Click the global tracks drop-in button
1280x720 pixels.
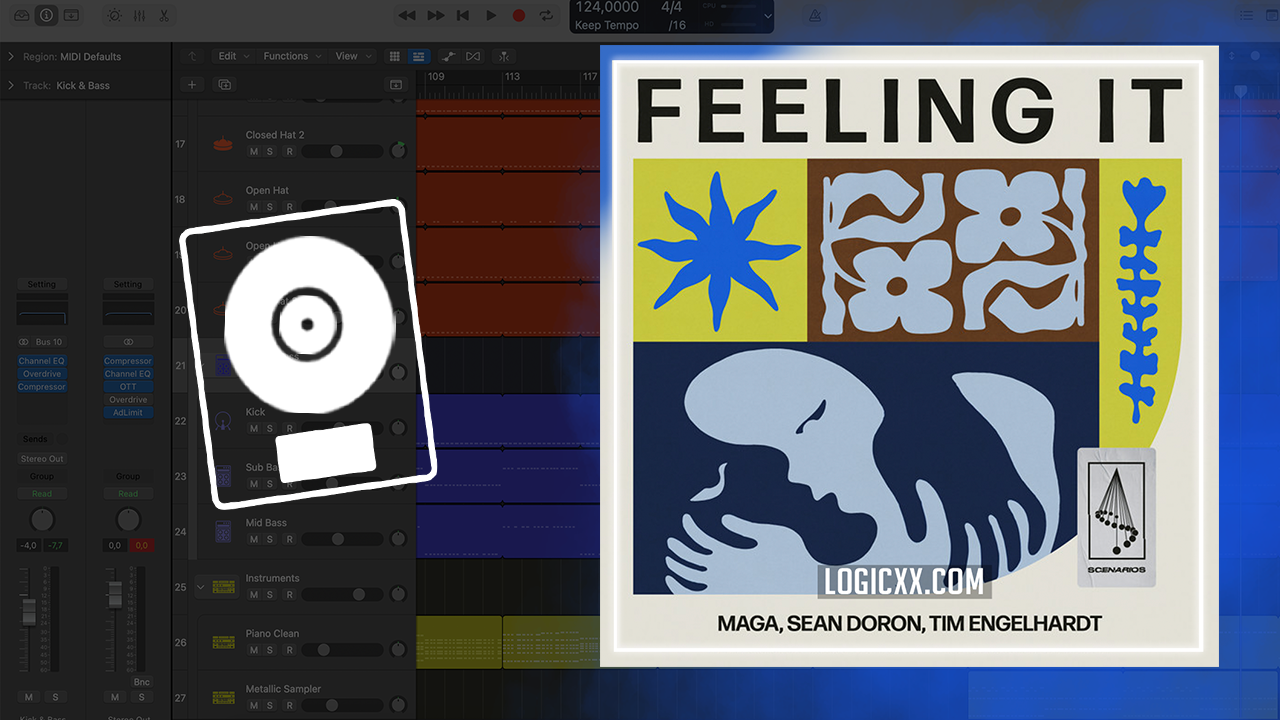point(396,85)
